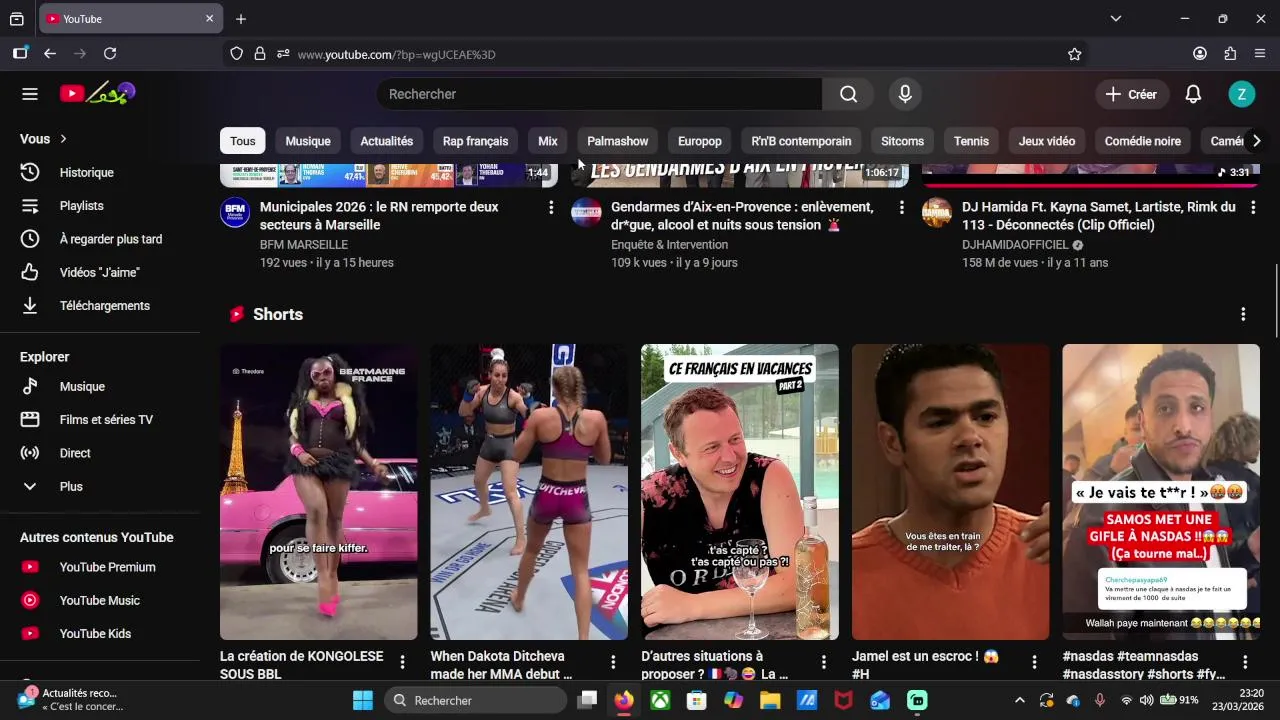Open the browser list all tabs dropdown
Viewport: 1280px width, 720px height.
coord(1116,18)
